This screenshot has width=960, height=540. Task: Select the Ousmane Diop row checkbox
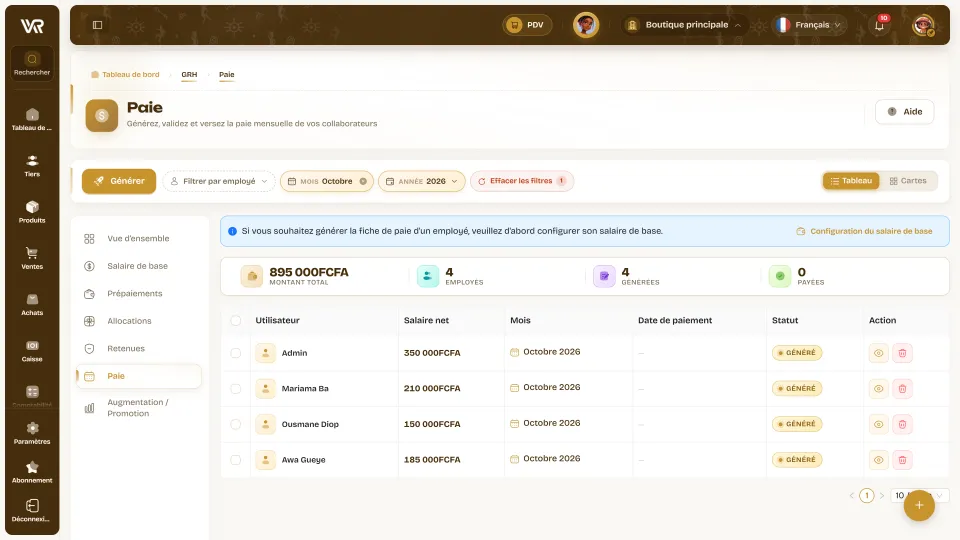point(236,424)
